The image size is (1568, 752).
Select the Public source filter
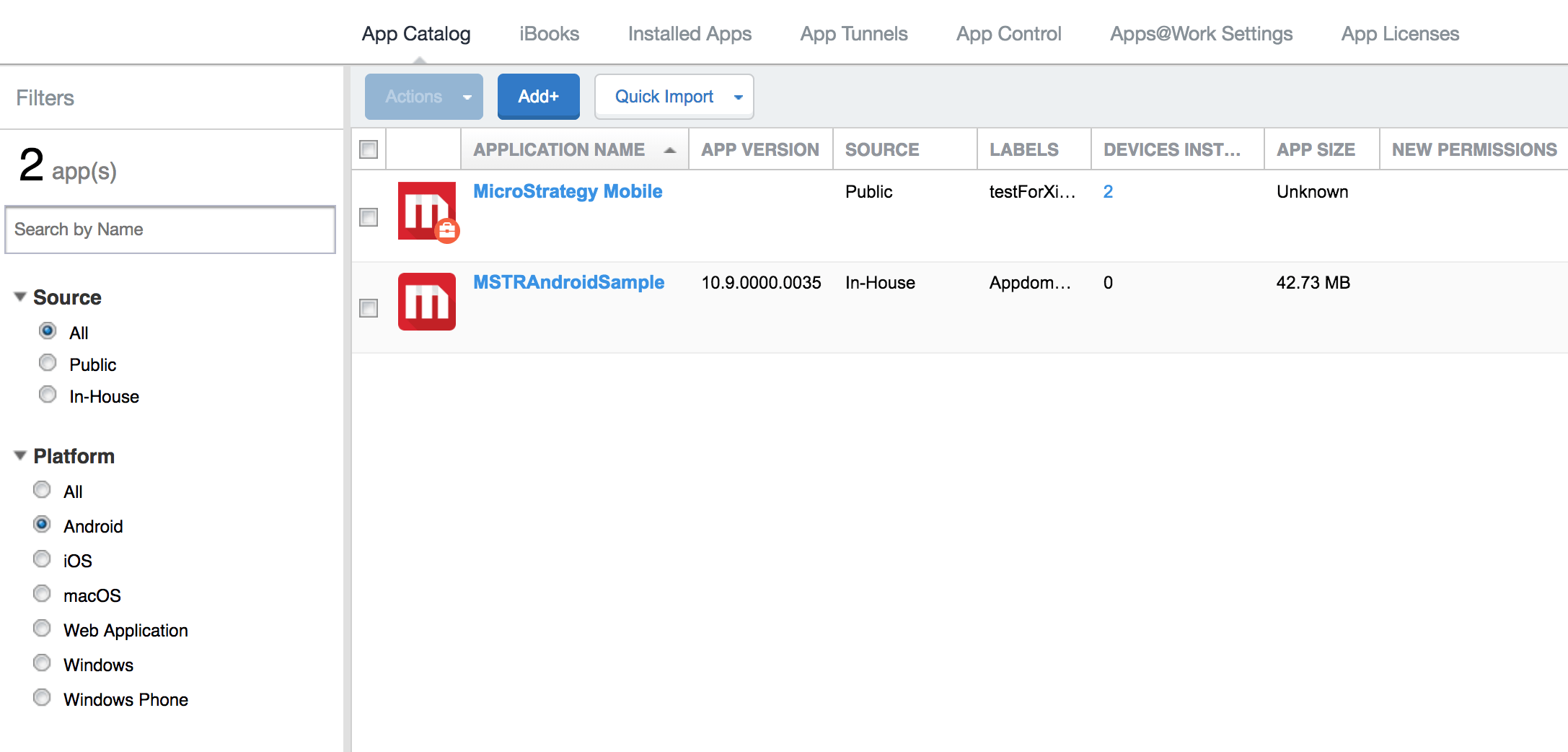click(x=48, y=363)
